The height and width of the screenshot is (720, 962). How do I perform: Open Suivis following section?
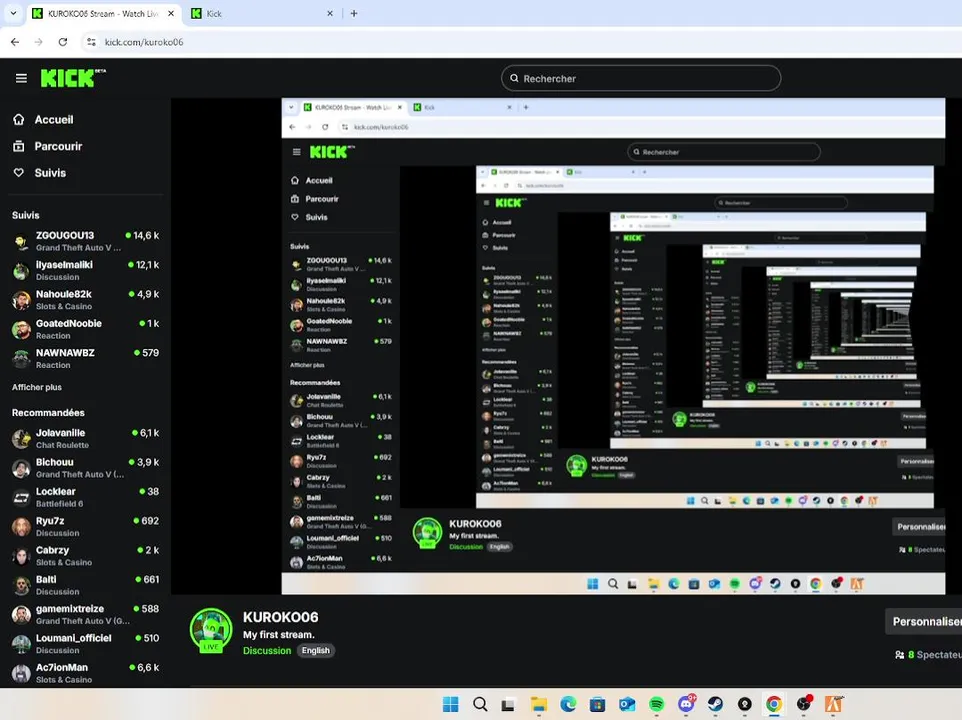click(x=50, y=173)
